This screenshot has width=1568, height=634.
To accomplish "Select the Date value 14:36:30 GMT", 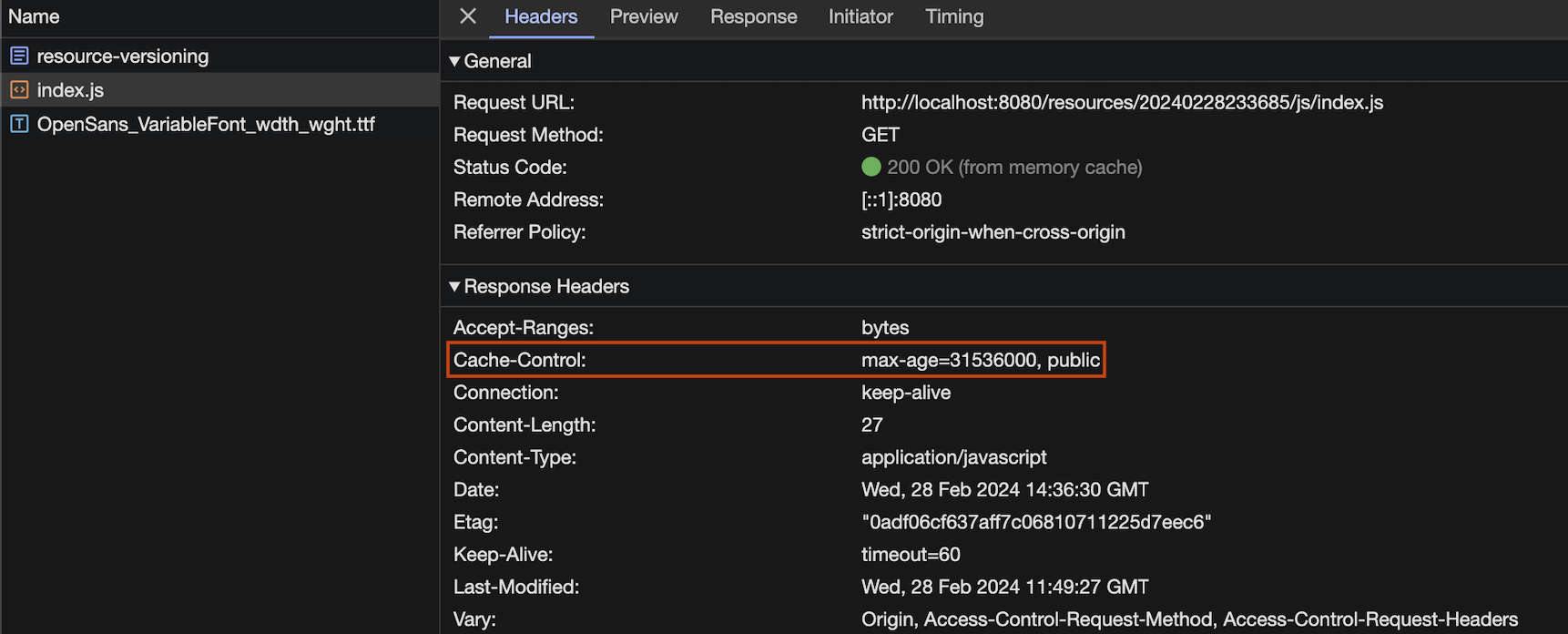I will [x=1005, y=490].
